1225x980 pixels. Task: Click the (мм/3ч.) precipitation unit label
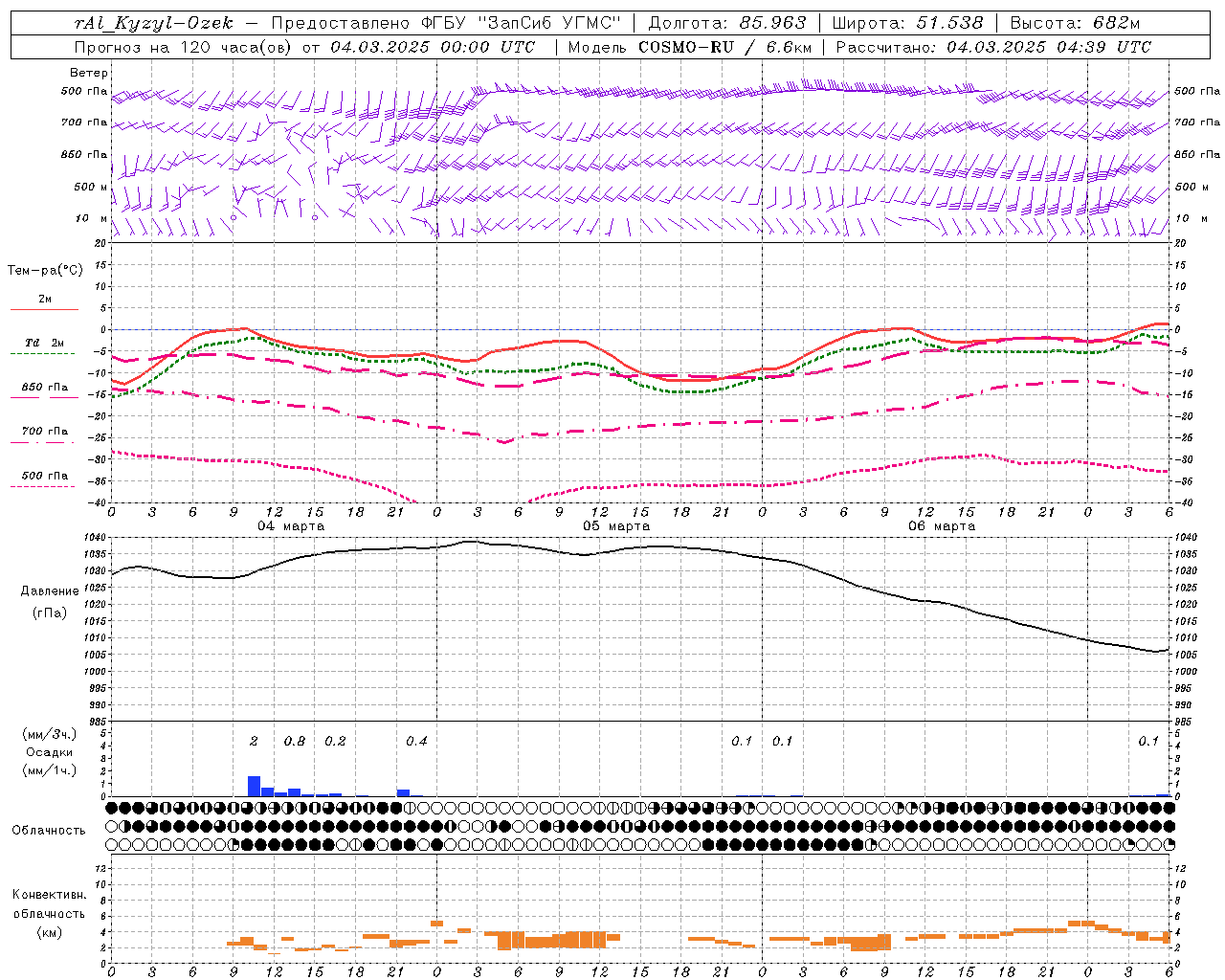[51, 734]
